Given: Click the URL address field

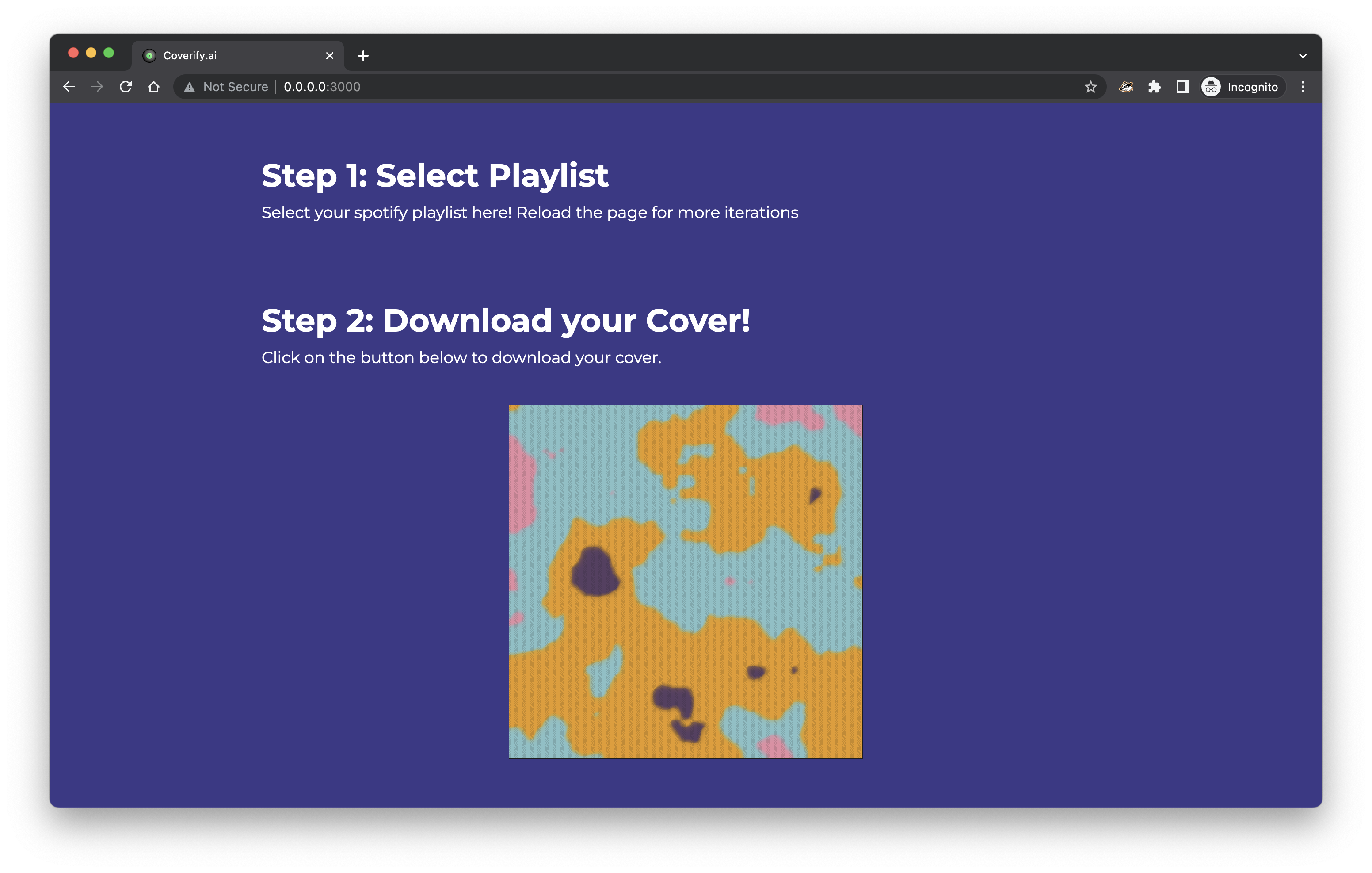Looking at the screenshot, I should tap(627, 87).
